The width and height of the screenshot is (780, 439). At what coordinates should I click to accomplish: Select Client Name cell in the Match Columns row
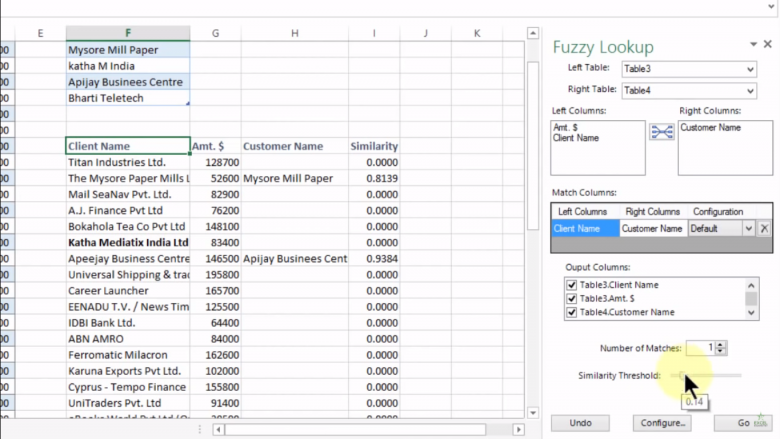[585, 229]
